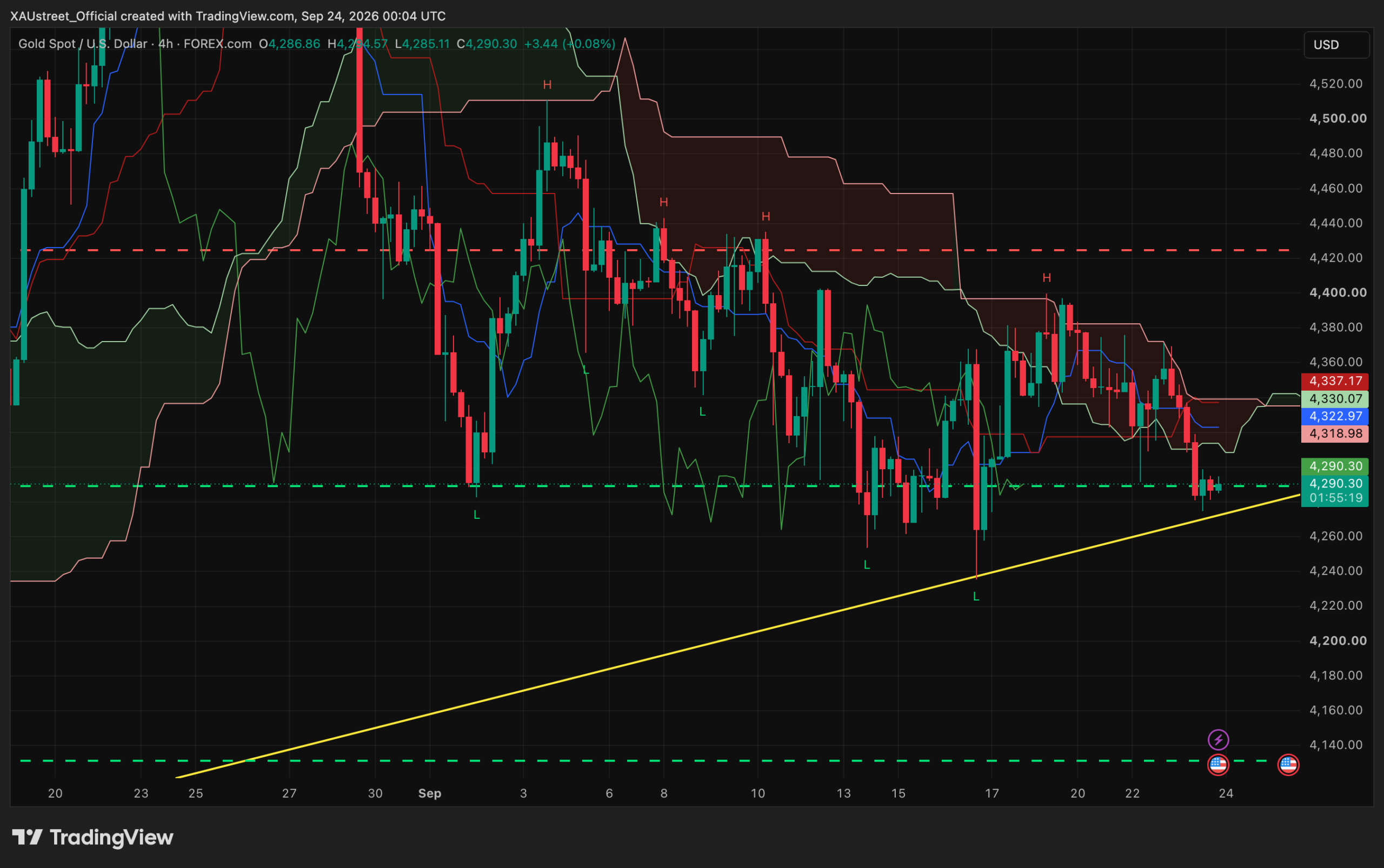1384x868 pixels.
Task: Click the 4,200.00 price axis label
Action: point(1338,640)
